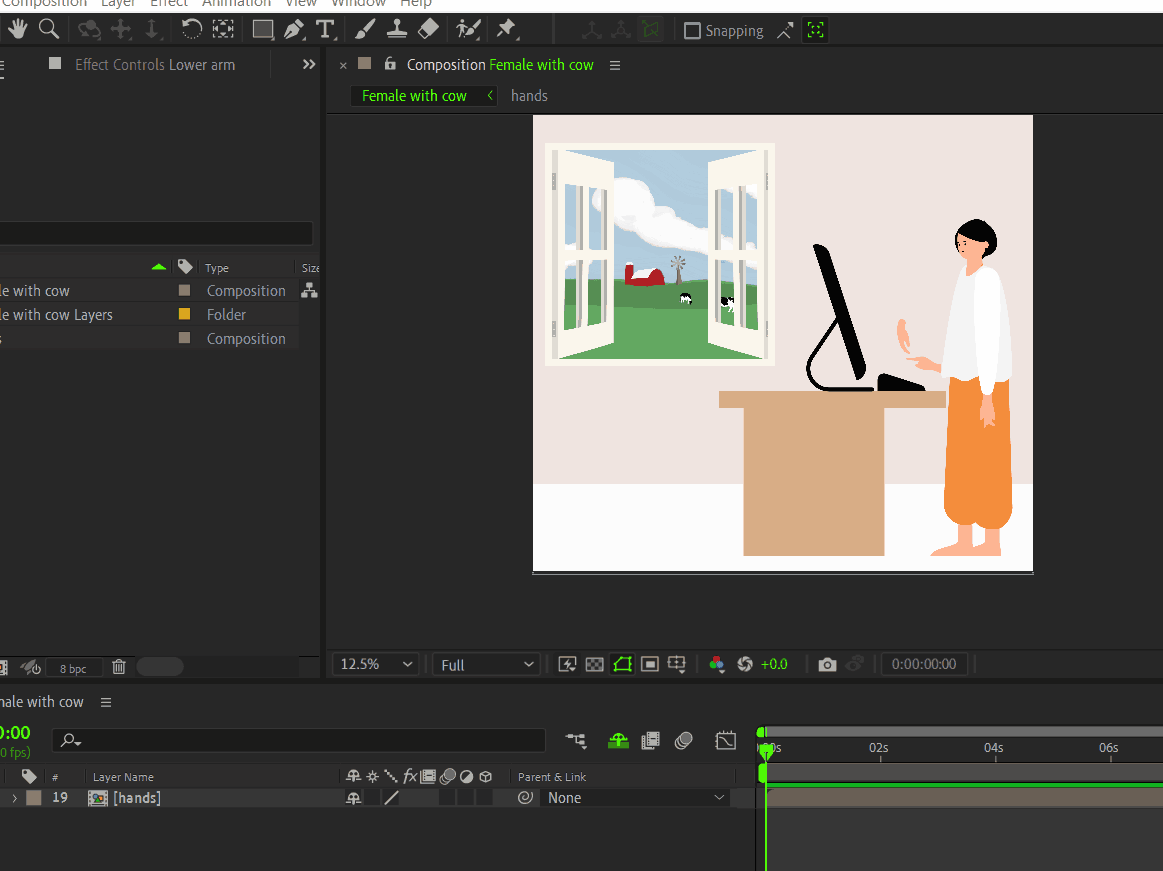Toggle frame blending for the composition timeline
Image resolution: width=1163 pixels, height=871 pixels.
pyautogui.click(x=650, y=740)
